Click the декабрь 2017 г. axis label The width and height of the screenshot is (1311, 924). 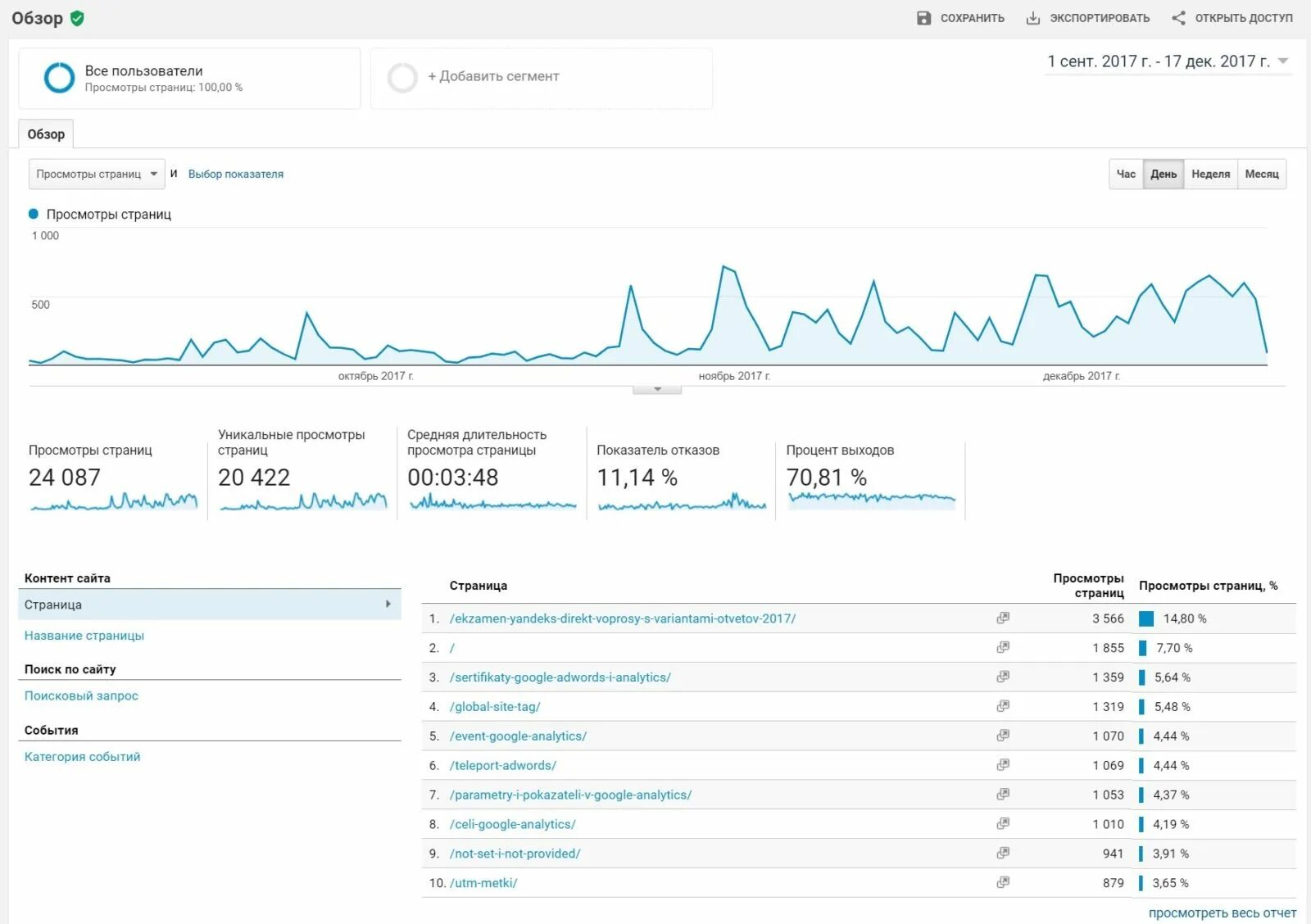click(x=1081, y=376)
